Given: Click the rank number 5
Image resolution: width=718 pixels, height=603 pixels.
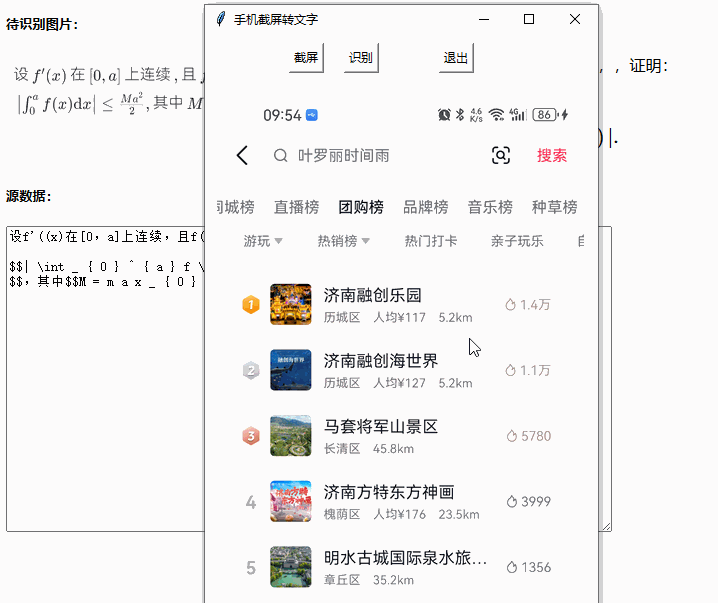Looking at the screenshot, I should (x=250, y=568).
